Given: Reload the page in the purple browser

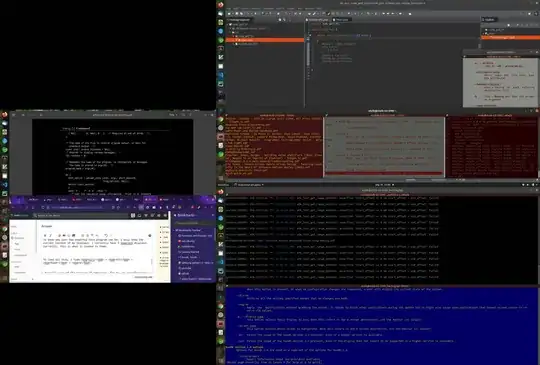Looking at the screenshot, I should pos(43,208).
